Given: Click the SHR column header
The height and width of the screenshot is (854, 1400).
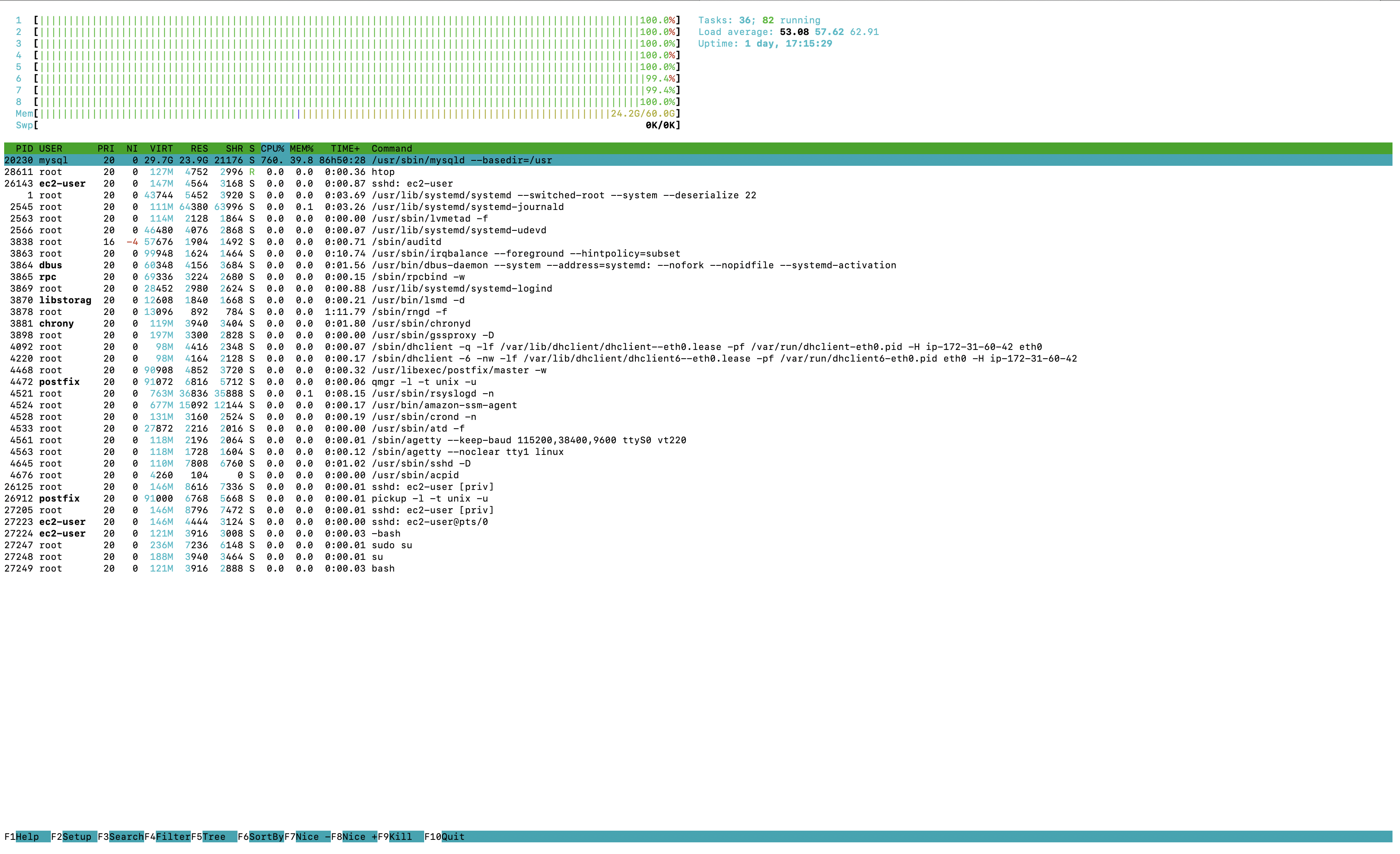Looking at the screenshot, I should click(234, 148).
